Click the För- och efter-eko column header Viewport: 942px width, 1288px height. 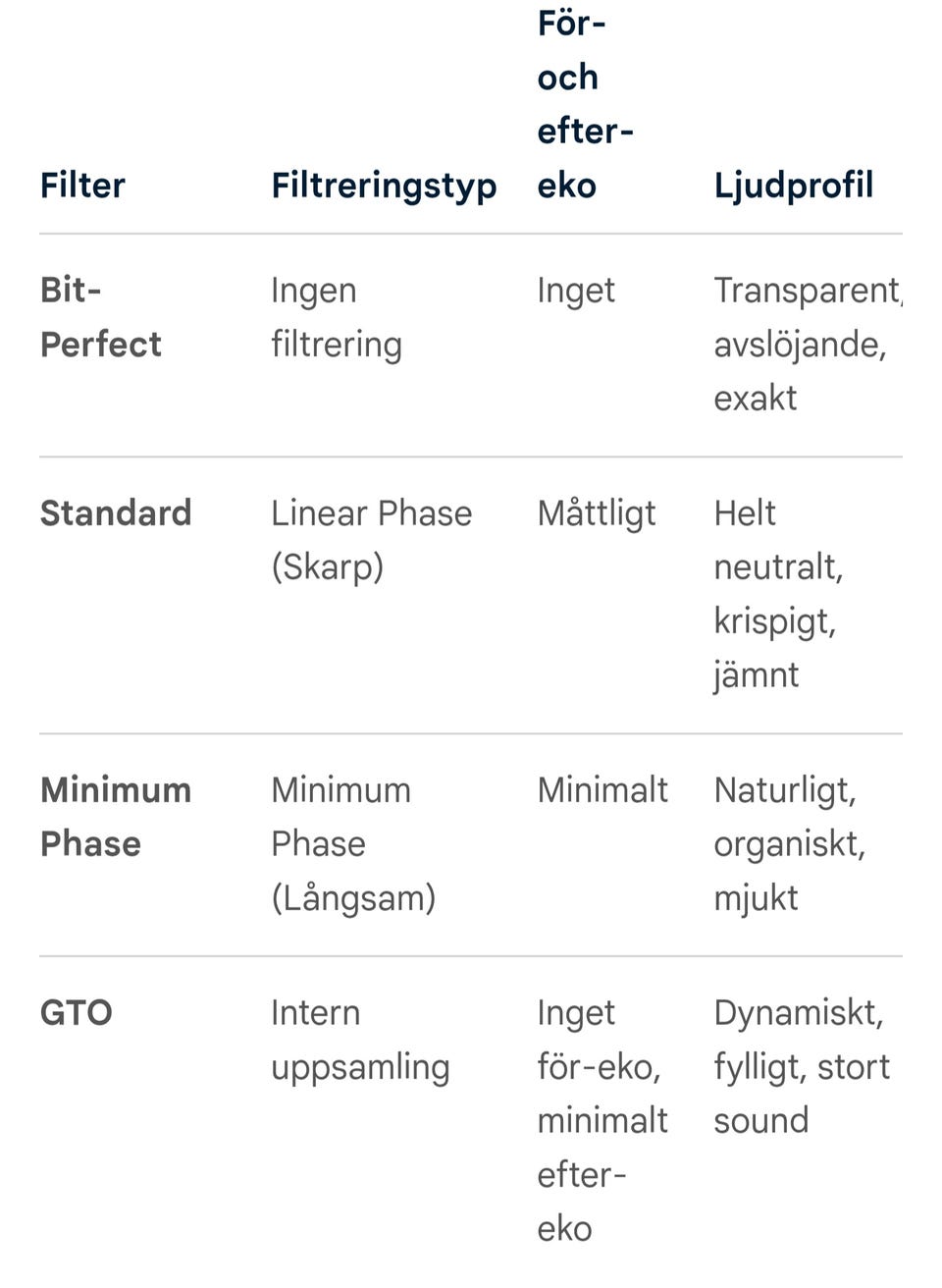point(585,104)
